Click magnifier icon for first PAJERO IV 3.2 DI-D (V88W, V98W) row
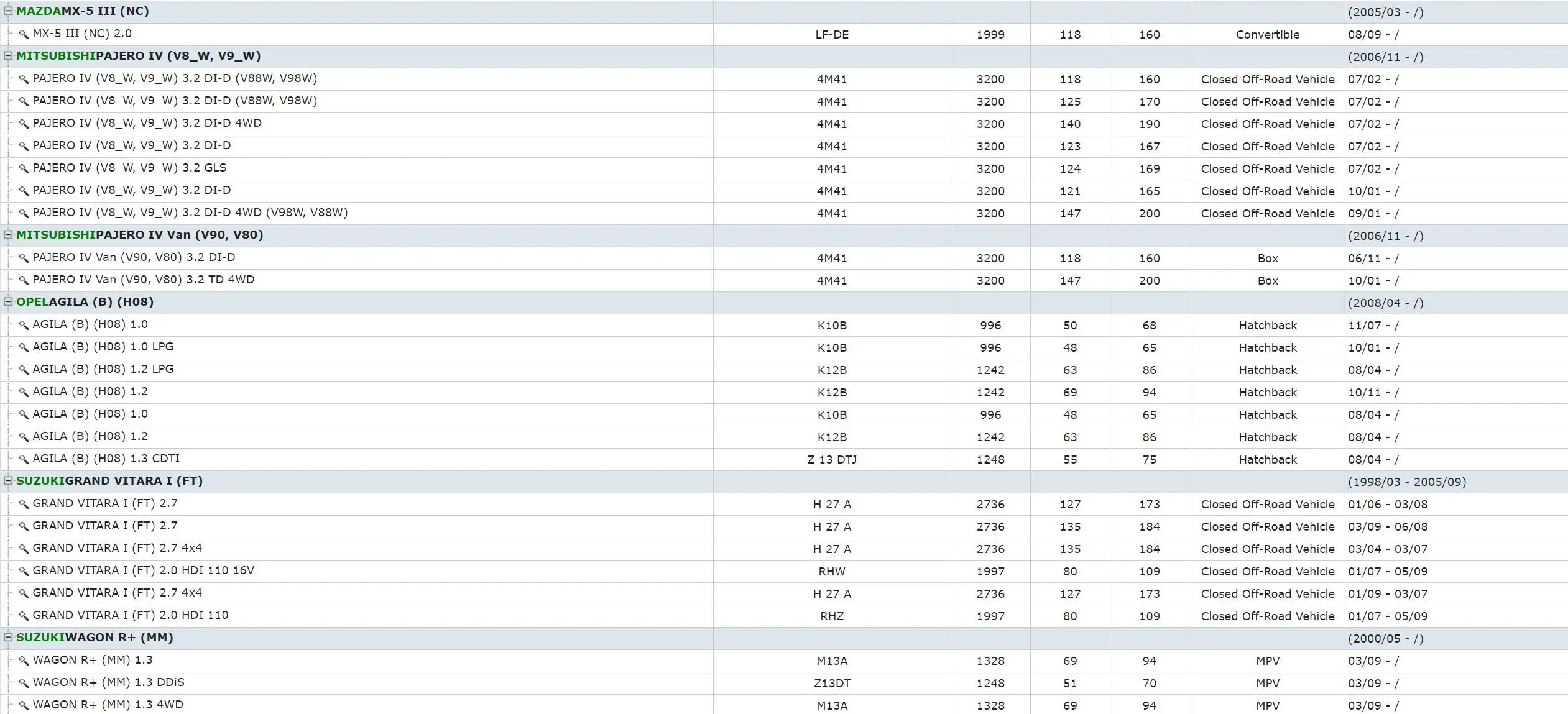This screenshot has width=1568, height=714. 24,79
